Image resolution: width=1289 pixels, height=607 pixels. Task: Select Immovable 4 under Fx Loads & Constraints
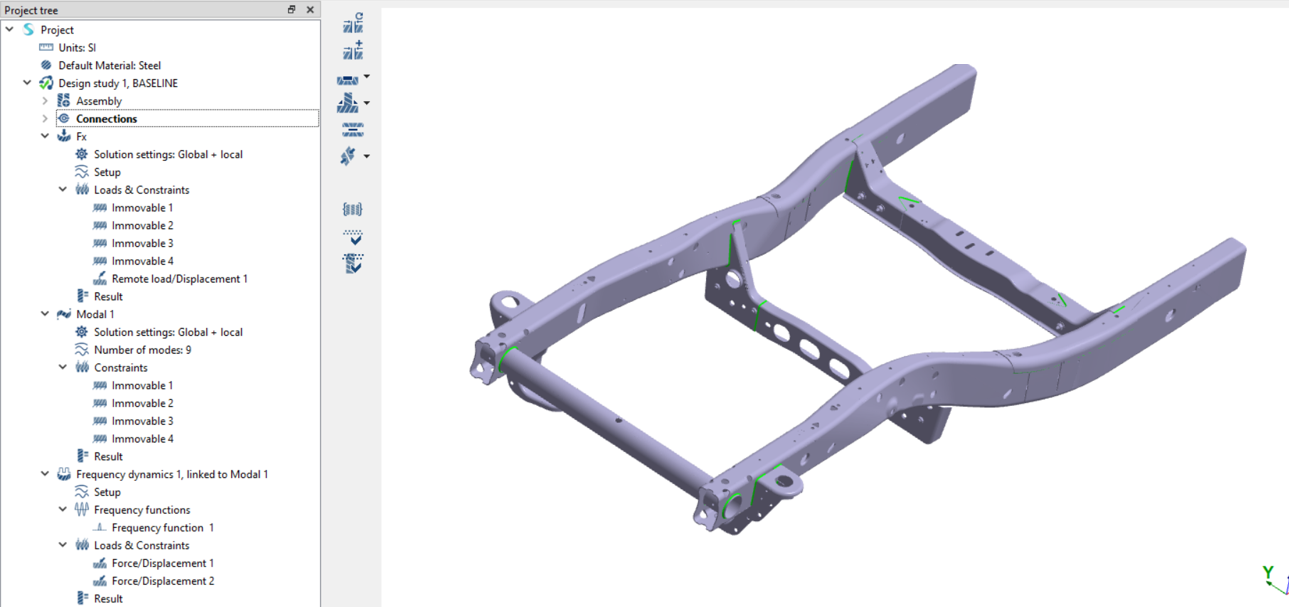[x=142, y=261]
